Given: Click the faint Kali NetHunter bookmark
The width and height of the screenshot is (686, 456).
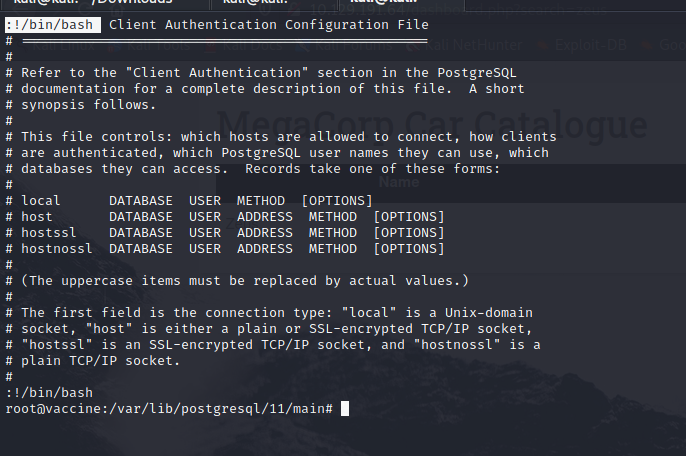Looking at the screenshot, I should (x=465, y=45).
